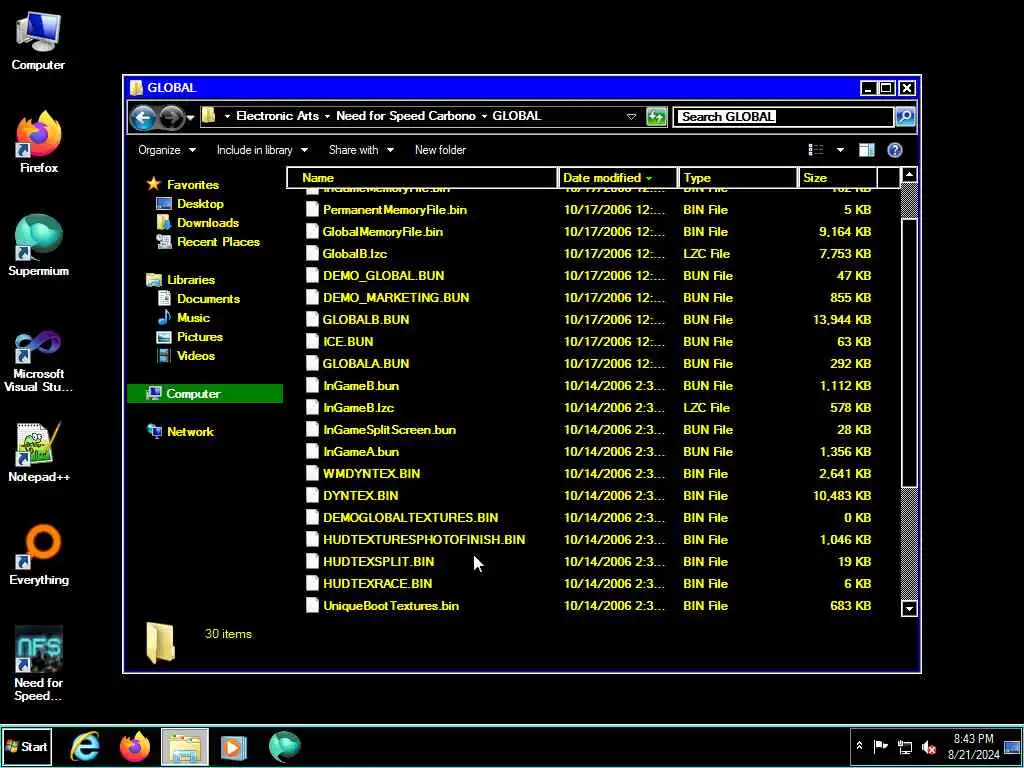
Task: Select the GLOBALB.BUN file
Action: coord(366,320)
